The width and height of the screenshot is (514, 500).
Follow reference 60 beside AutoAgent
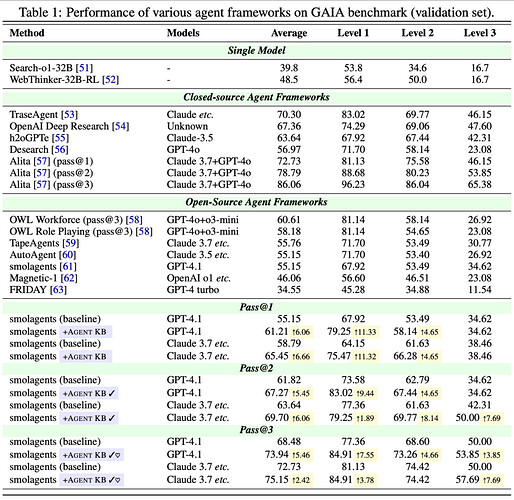tap(67, 255)
